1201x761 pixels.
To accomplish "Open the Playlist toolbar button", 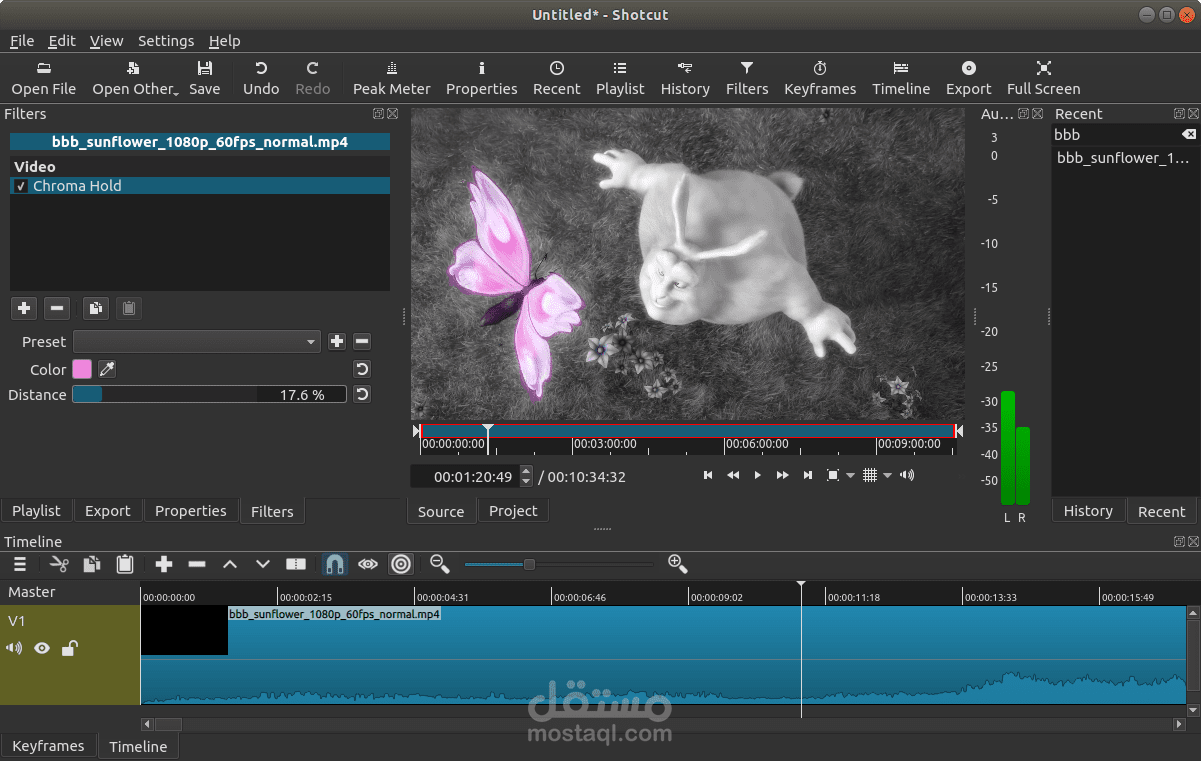I will 620,78.
